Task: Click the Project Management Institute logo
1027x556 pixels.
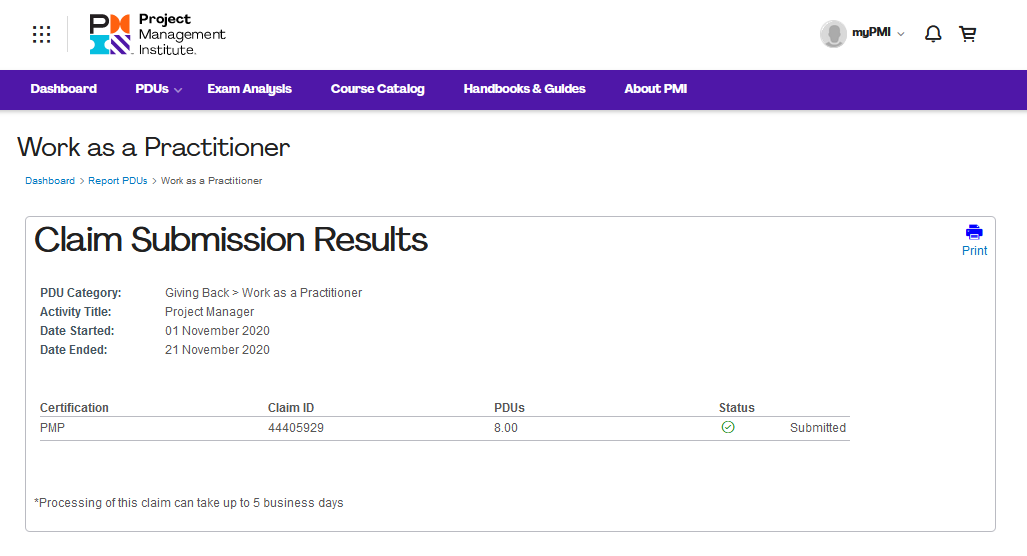Action: click(157, 34)
